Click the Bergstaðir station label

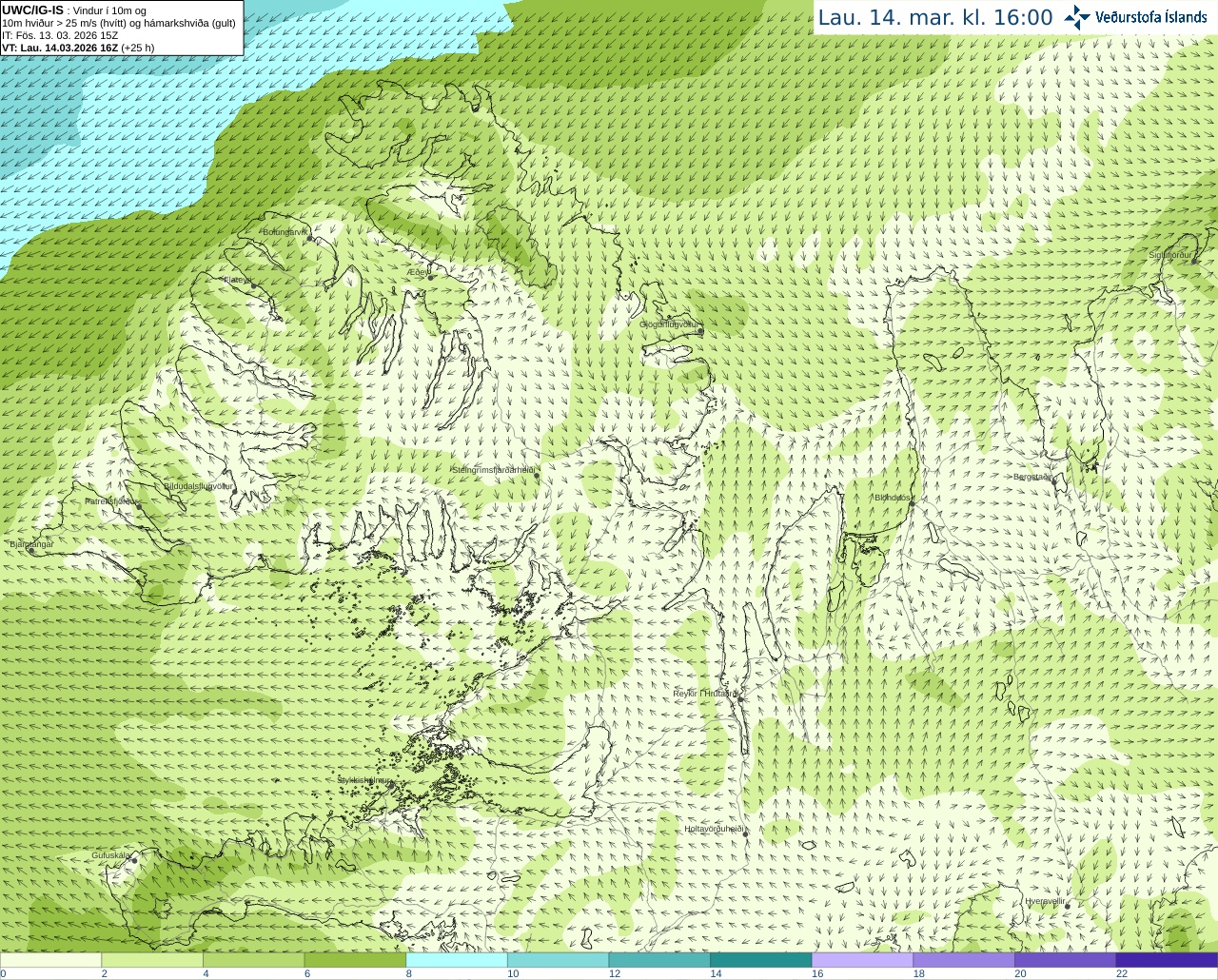[1032, 477]
